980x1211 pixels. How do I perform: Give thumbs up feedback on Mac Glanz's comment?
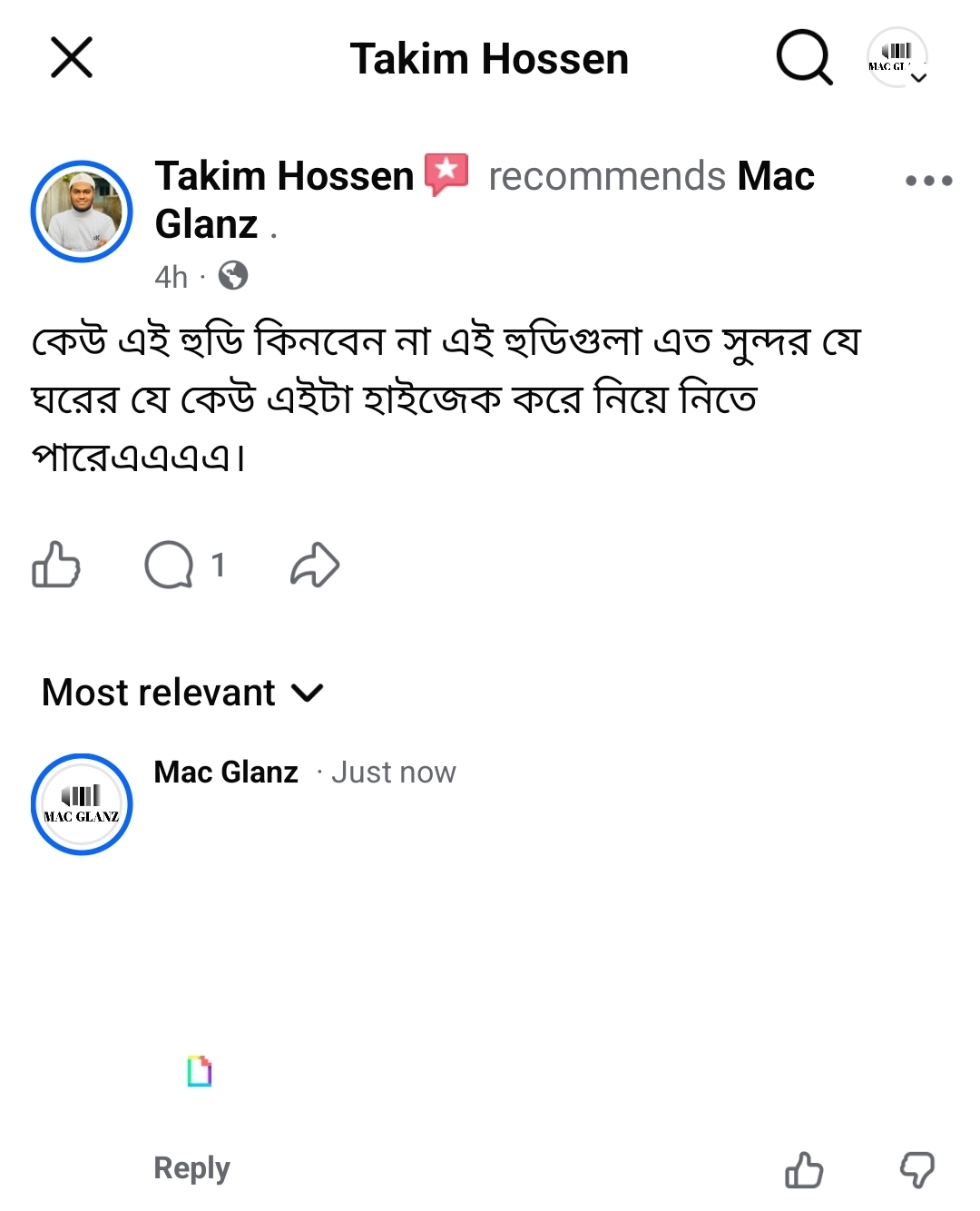point(806,1169)
